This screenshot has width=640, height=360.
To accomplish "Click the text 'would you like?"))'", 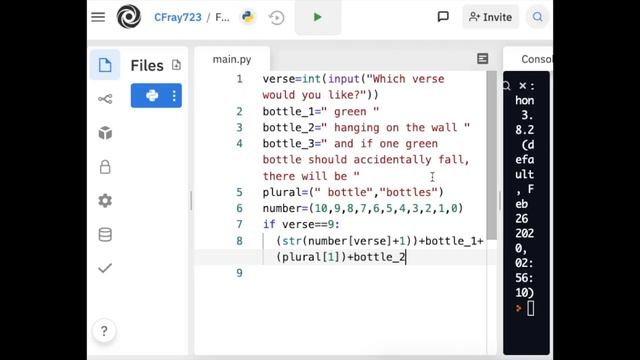I will click(320, 95).
